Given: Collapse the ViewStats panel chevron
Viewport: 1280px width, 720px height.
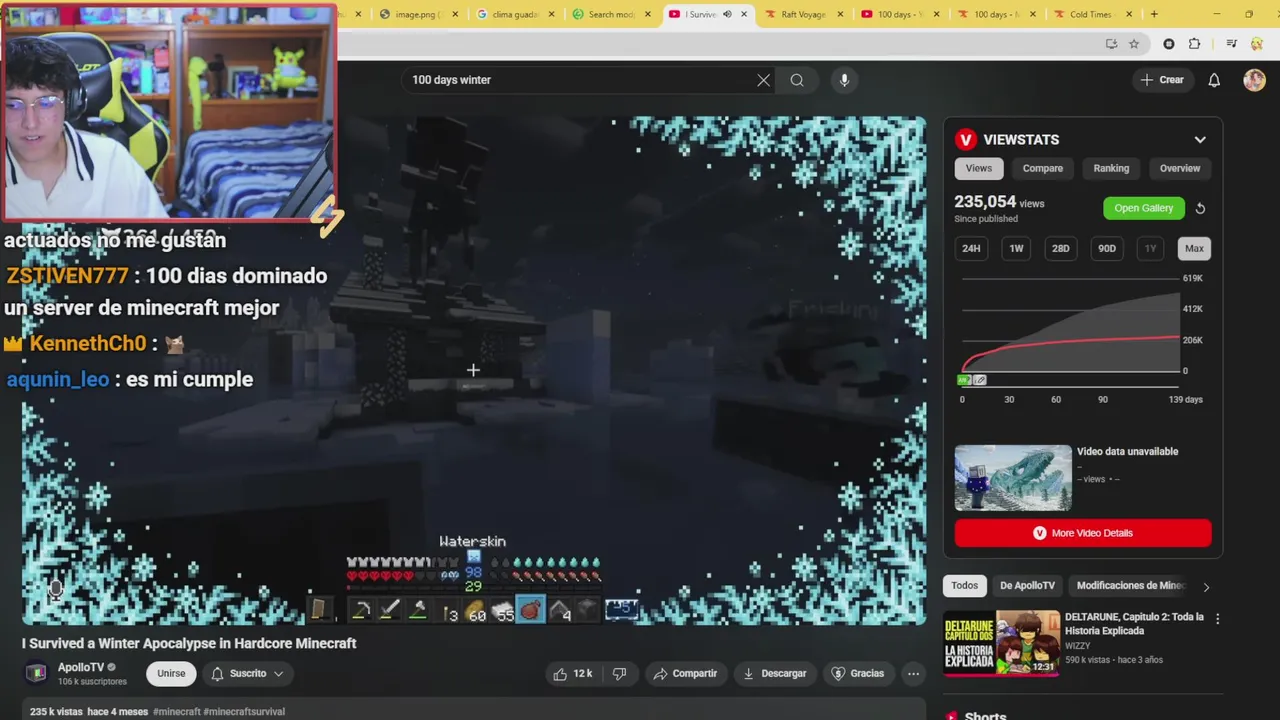Looking at the screenshot, I should point(1200,140).
